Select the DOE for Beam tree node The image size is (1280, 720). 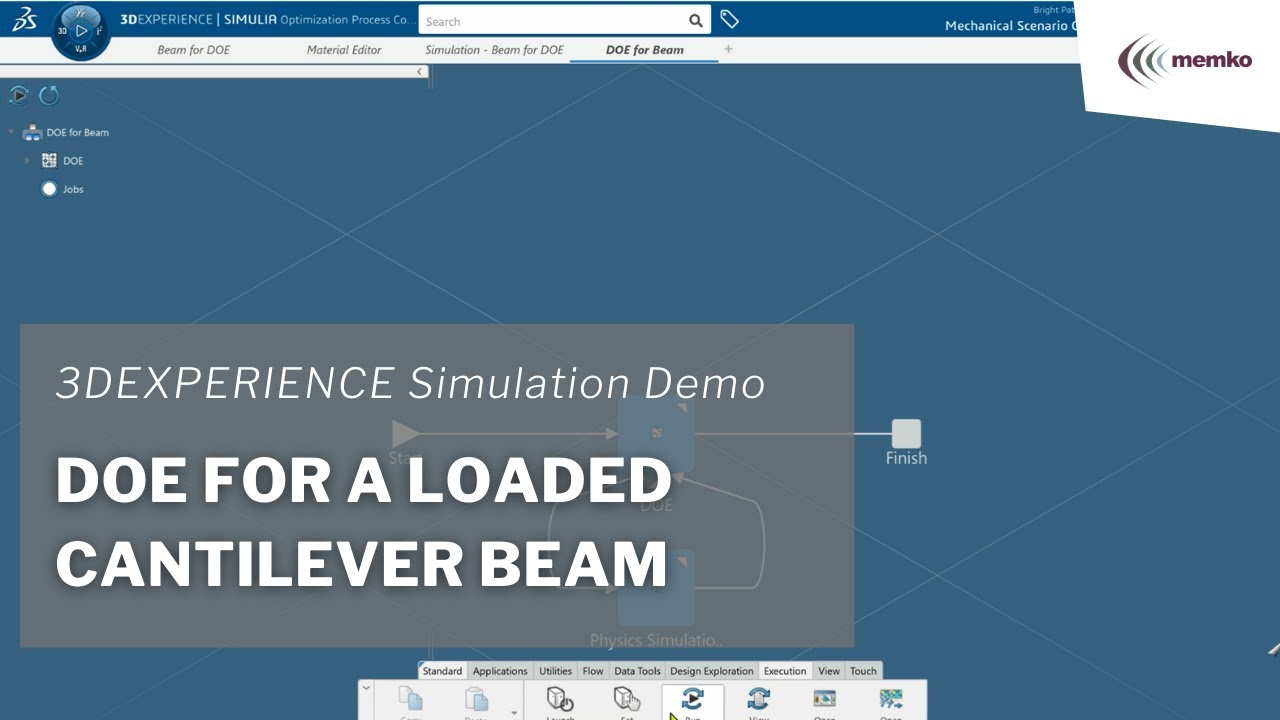tap(66, 132)
